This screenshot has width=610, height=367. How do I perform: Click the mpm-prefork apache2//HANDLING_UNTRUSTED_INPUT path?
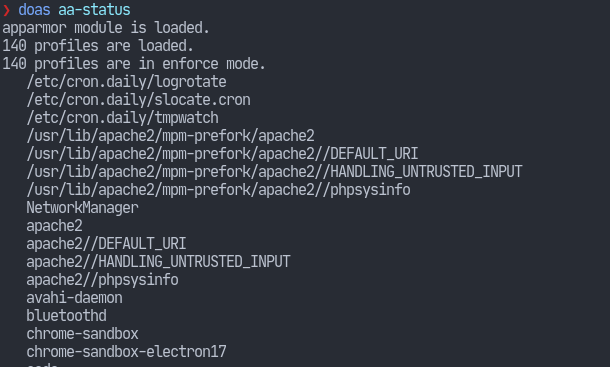point(274,171)
